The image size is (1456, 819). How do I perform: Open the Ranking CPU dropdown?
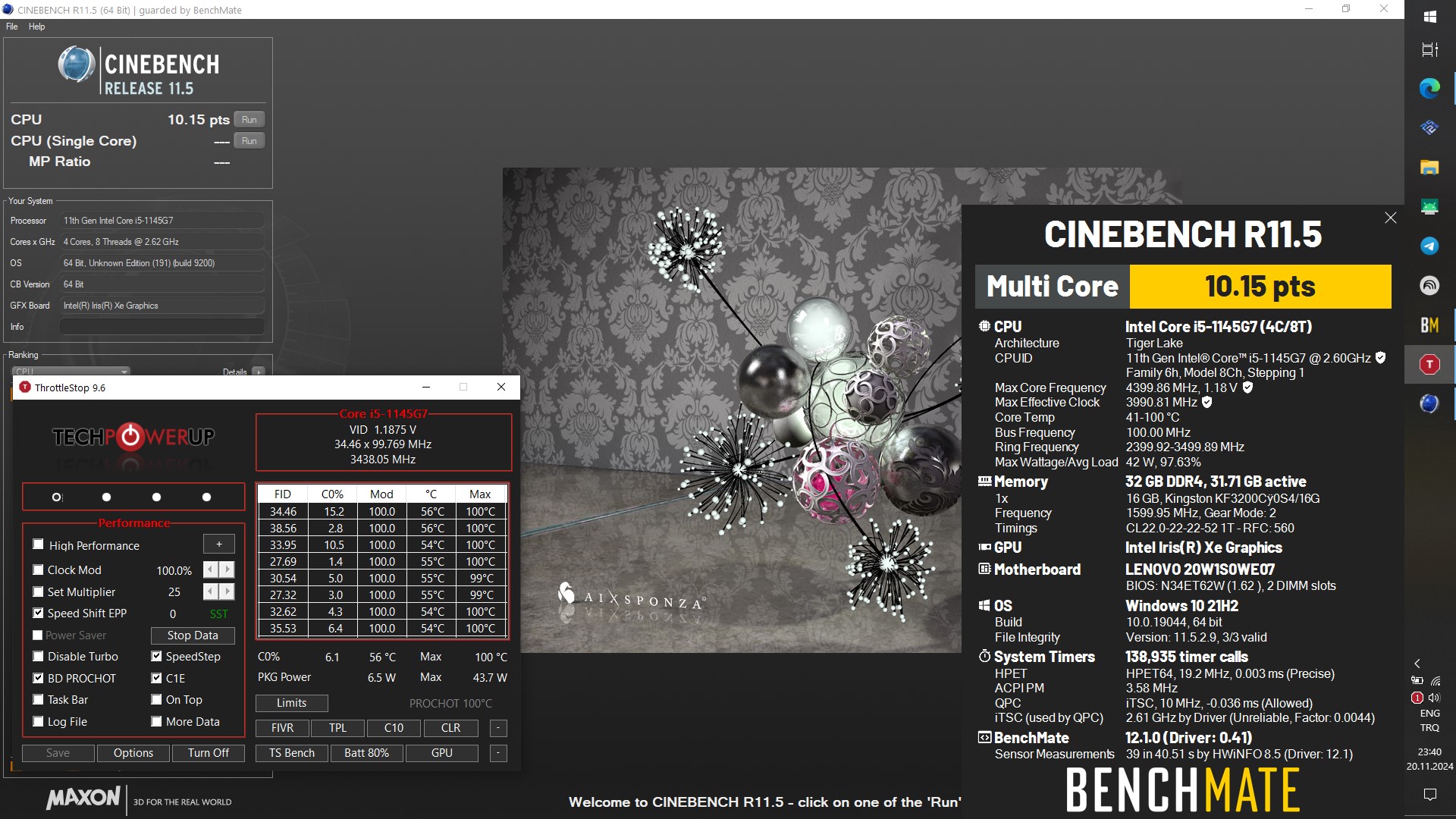[72, 372]
